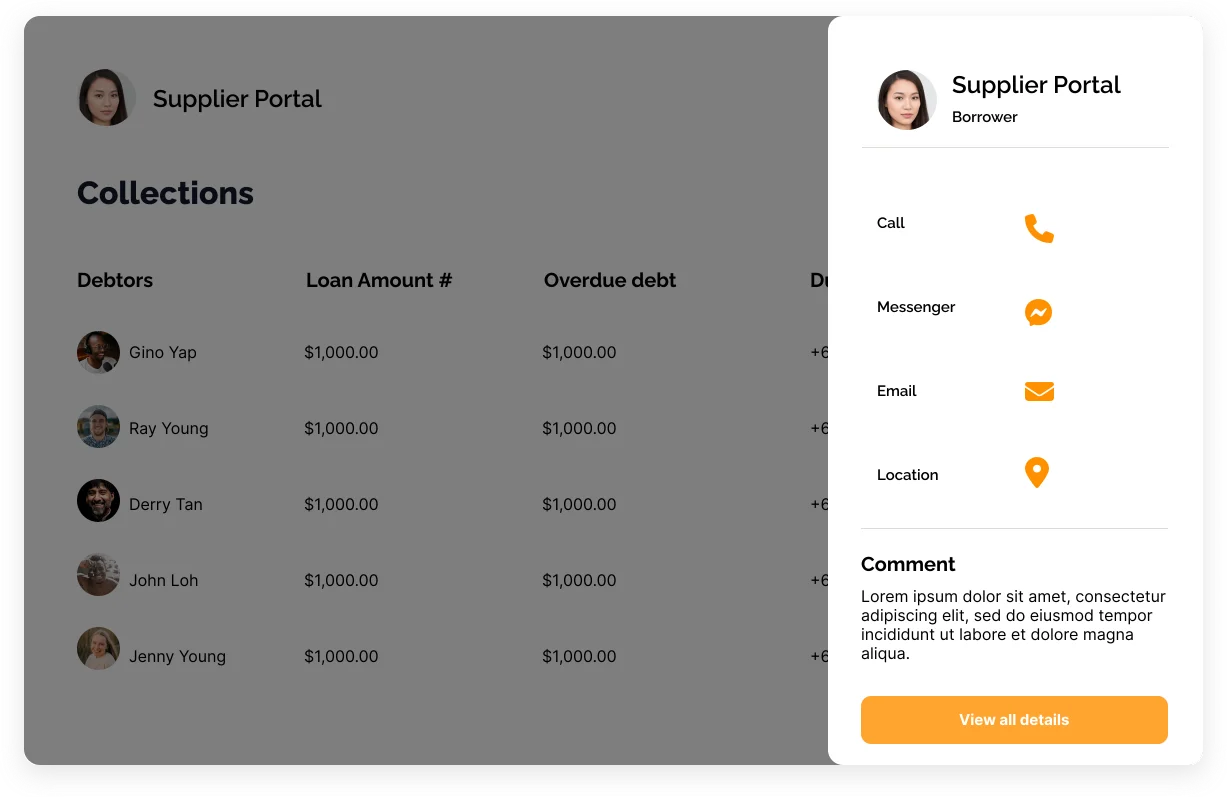This screenshot has width=1227, height=797.
Task: Open the debtor name Gino Yap
Action: click(x=163, y=352)
